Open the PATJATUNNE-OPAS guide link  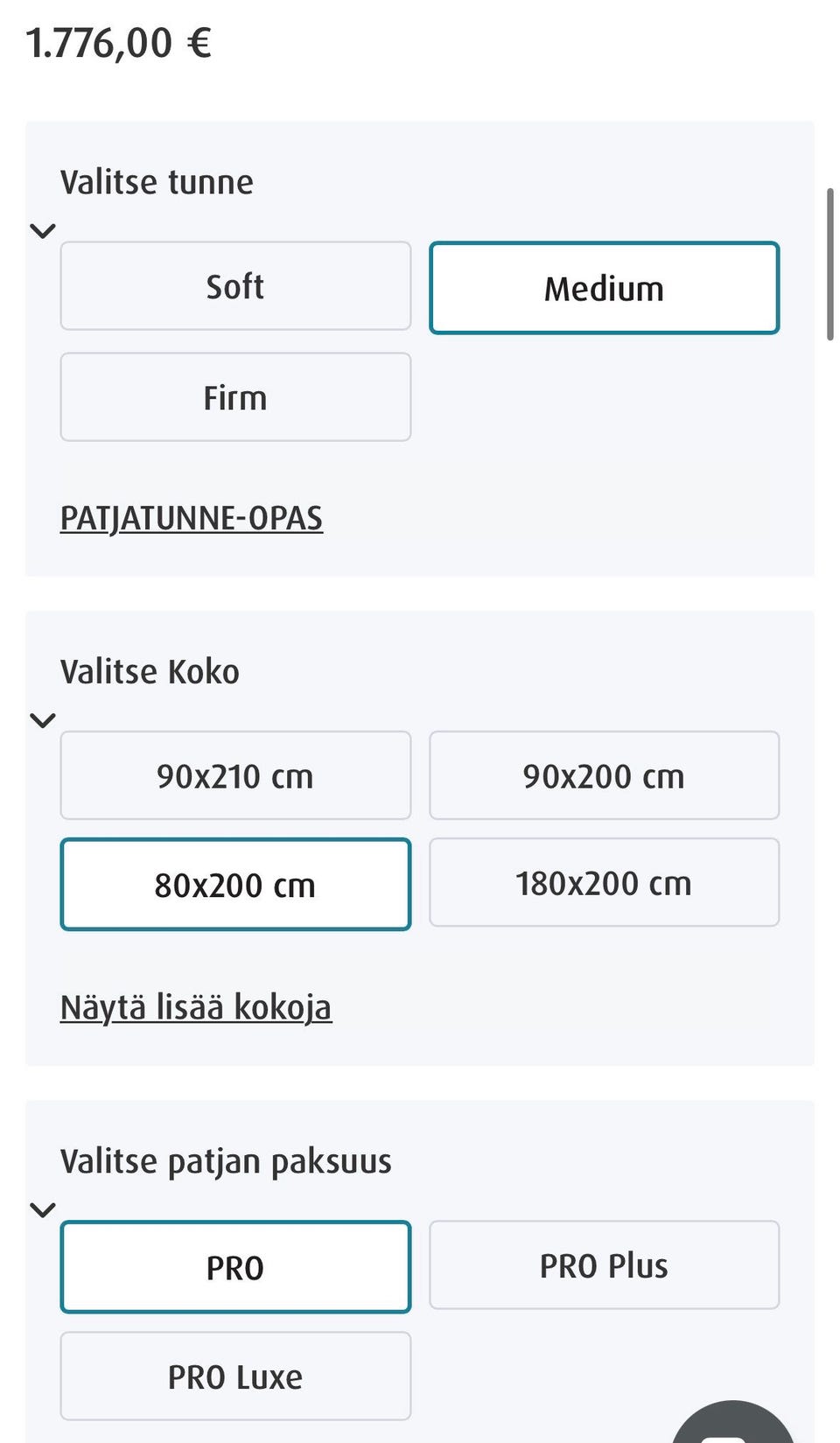coord(192,518)
